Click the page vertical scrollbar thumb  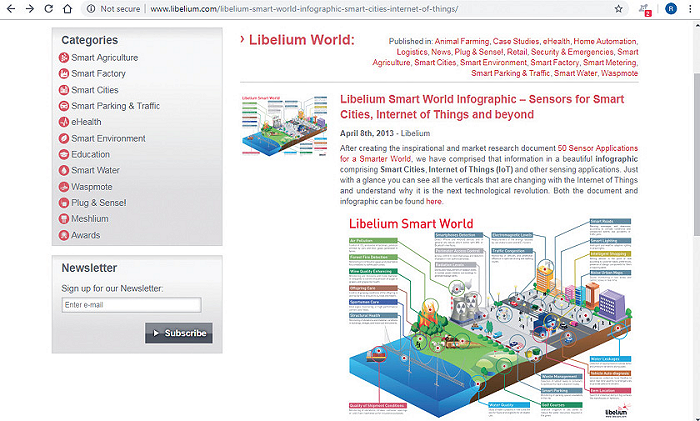pyautogui.click(x=696, y=154)
